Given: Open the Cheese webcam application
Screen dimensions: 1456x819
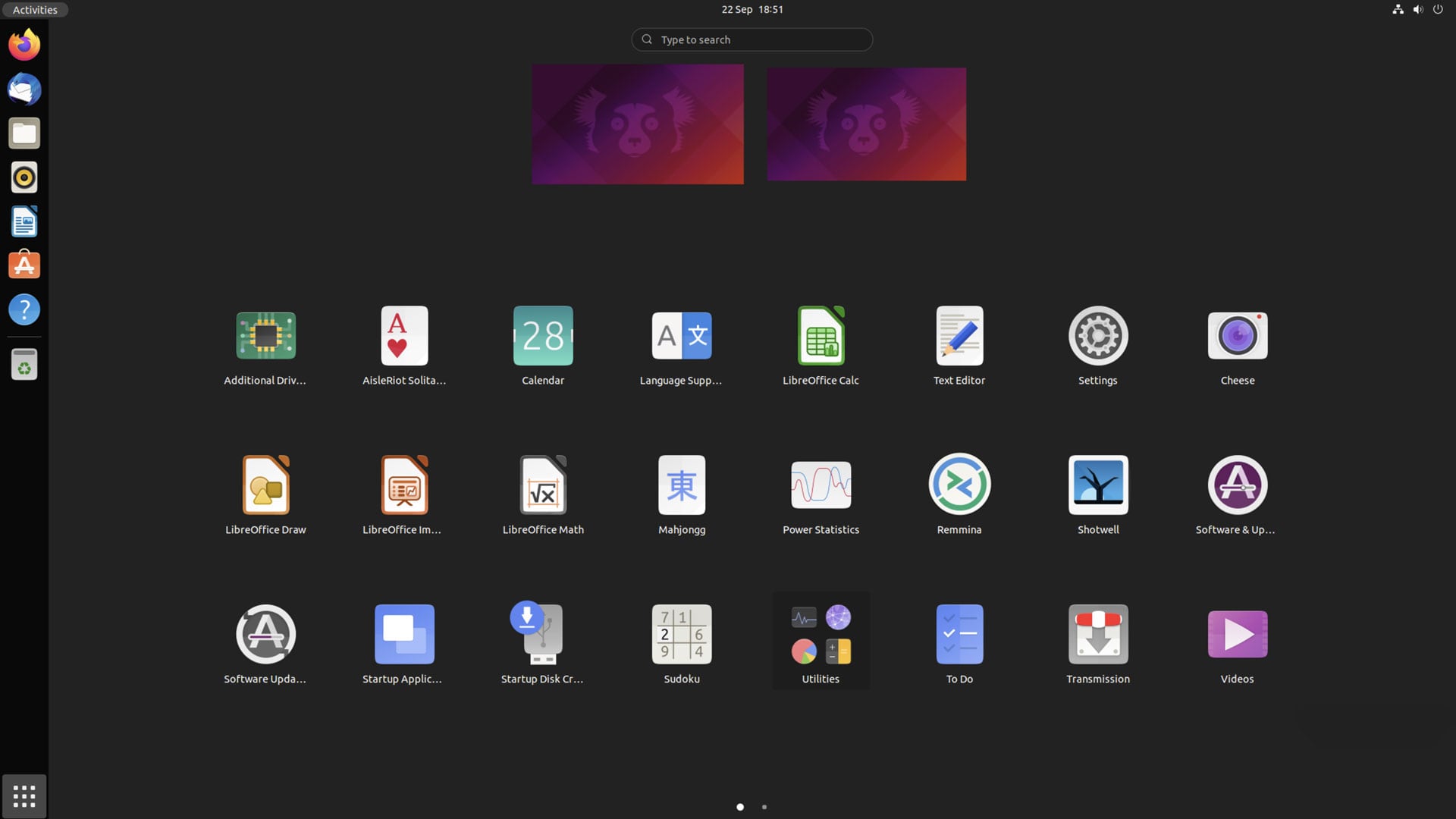Looking at the screenshot, I should coord(1236,335).
